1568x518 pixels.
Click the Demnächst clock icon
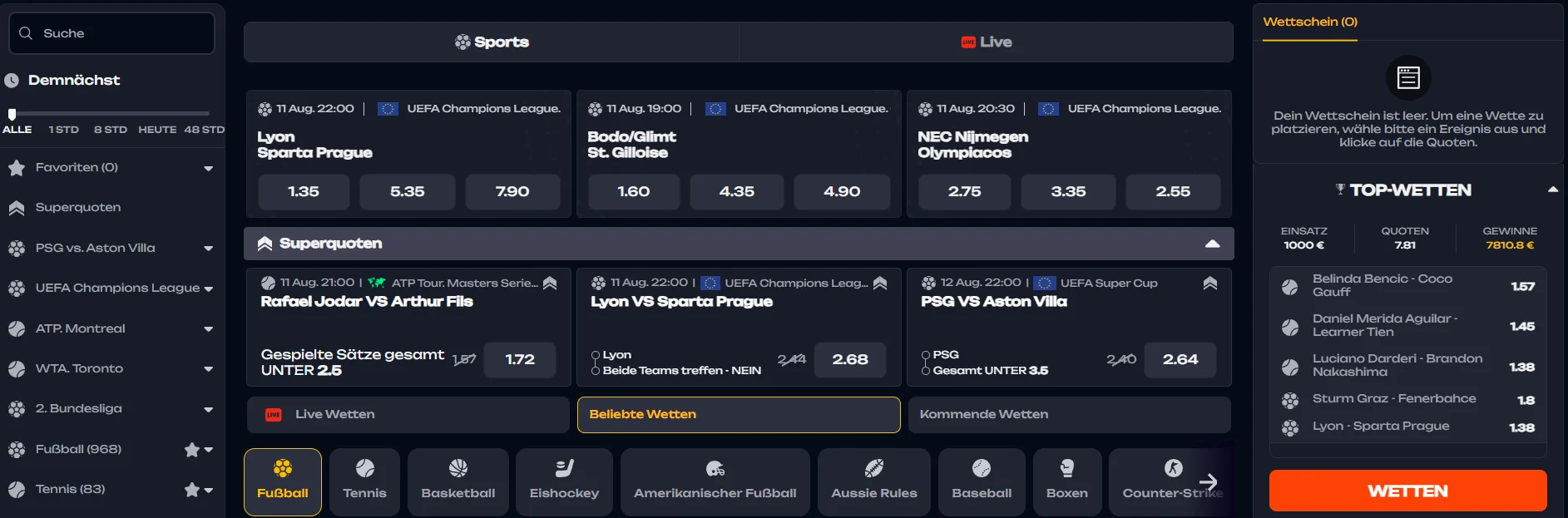(12, 81)
